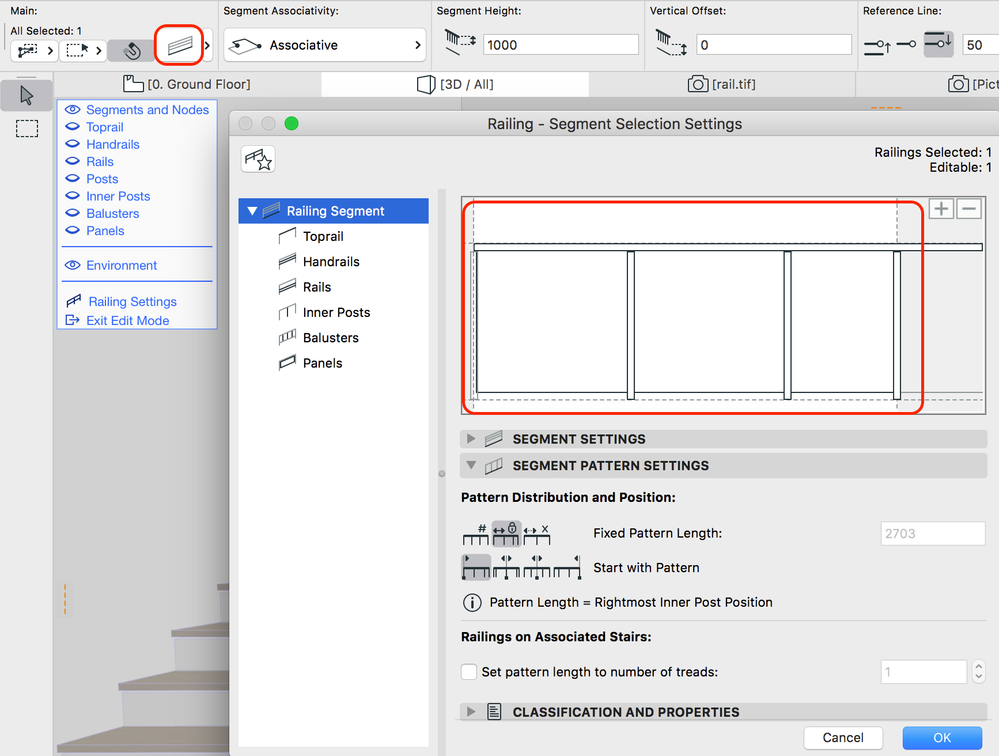The width and height of the screenshot is (999, 756).
Task: Choose the 'start with pattern' justification icon
Action: click(476, 567)
